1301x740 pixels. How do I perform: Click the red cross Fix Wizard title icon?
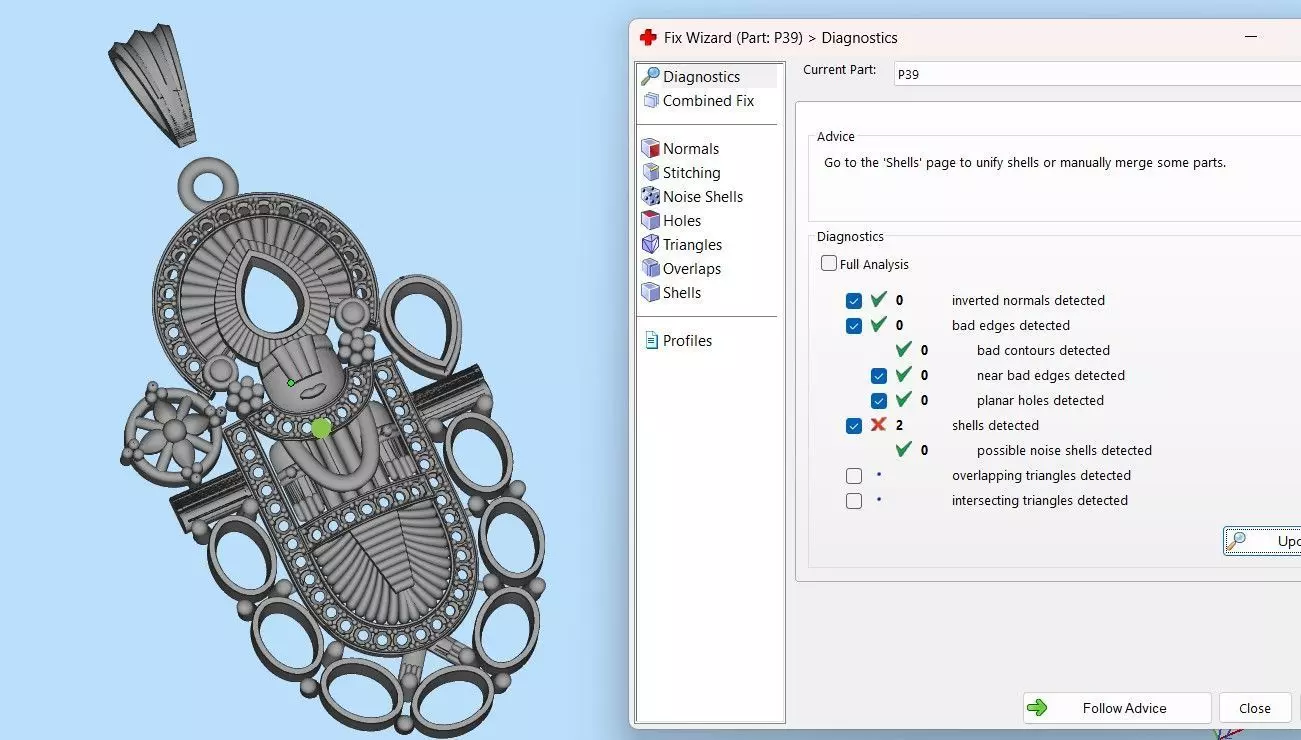[x=648, y=38]
